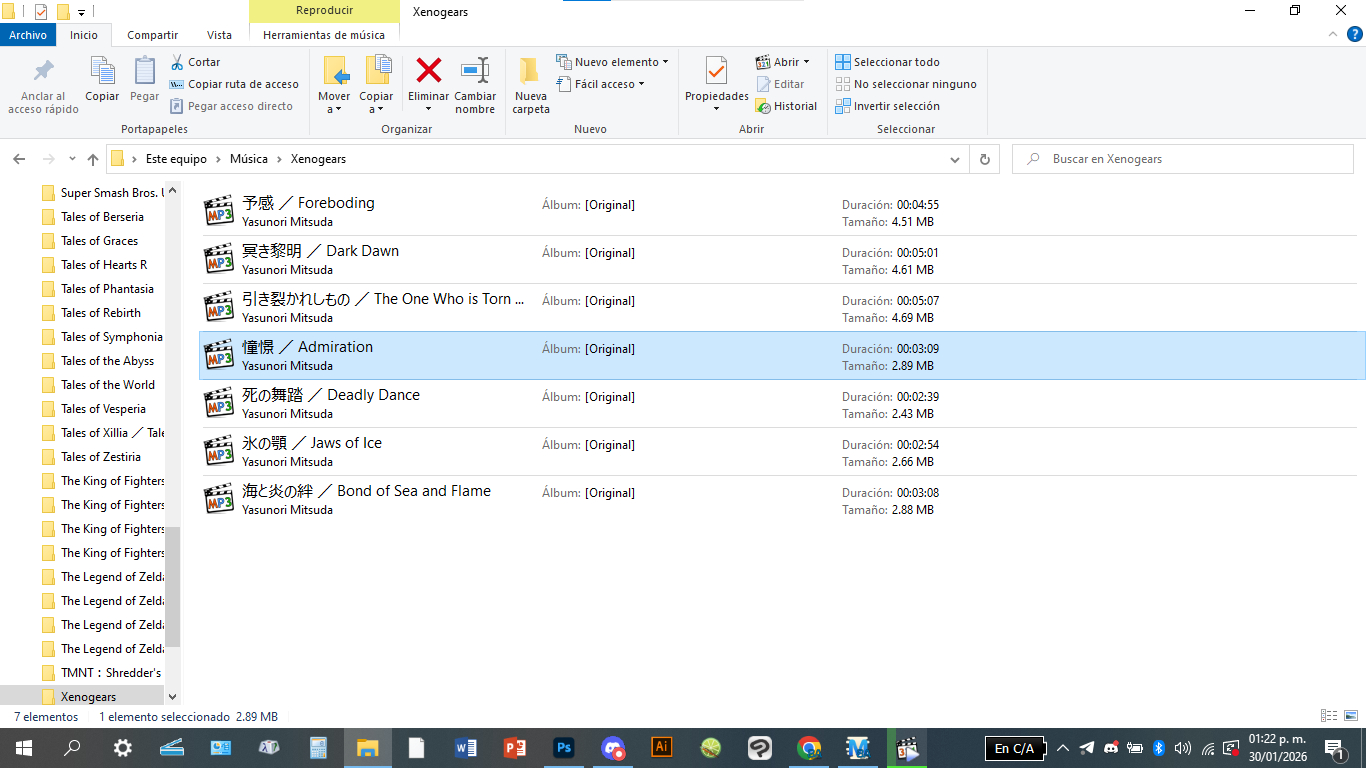
Task: Expand the Nuevo elemento dropdown
Action: pos(612,62)
